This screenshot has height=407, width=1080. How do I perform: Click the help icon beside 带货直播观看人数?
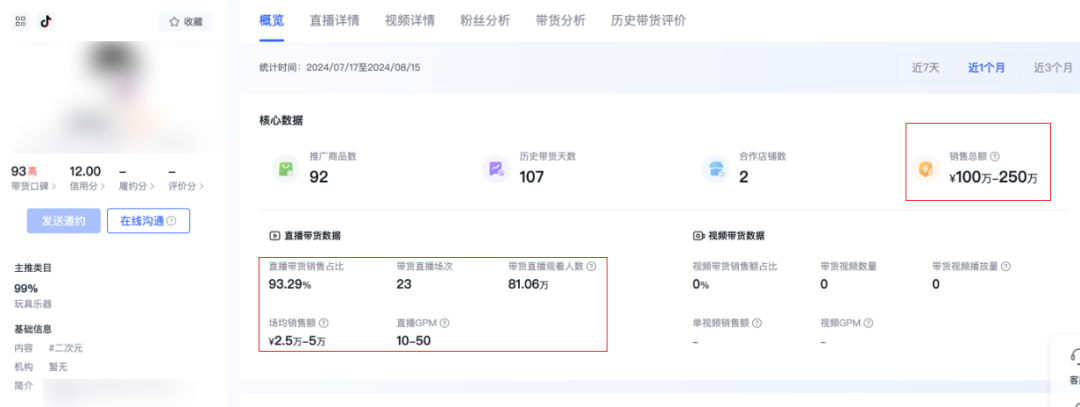[x=591, y=267]
